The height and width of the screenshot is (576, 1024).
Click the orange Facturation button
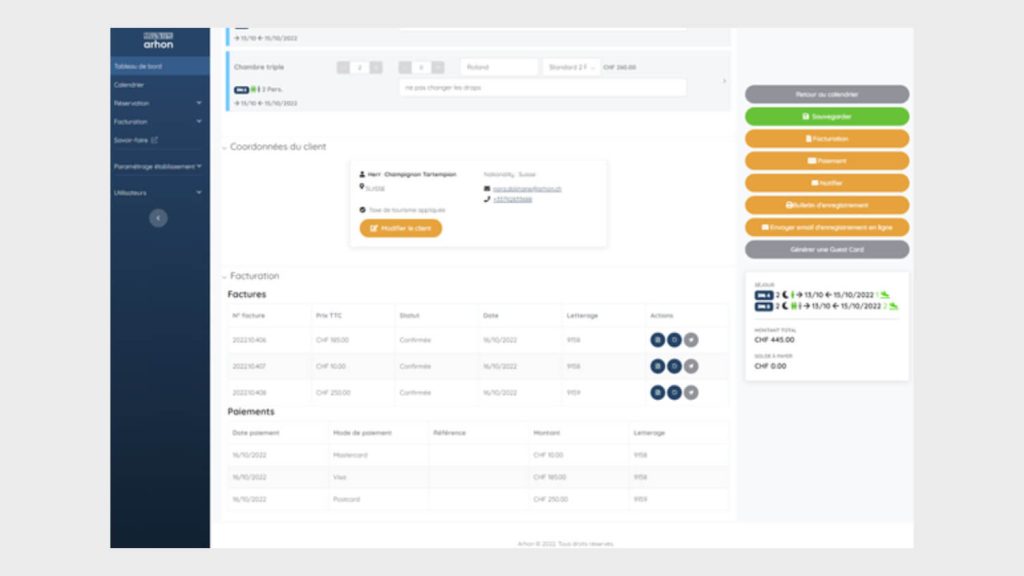pos(827,138)
